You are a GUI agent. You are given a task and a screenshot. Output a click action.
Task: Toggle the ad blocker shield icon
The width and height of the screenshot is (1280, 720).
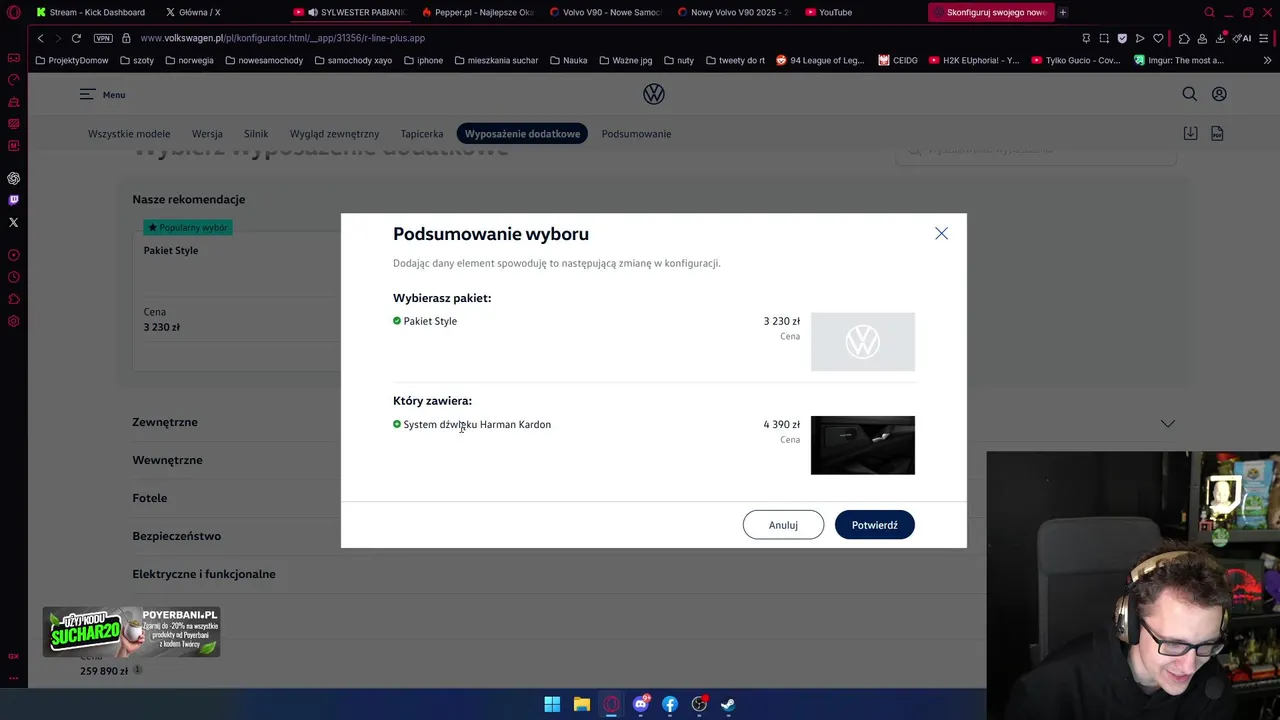(x=1122, y=38)
